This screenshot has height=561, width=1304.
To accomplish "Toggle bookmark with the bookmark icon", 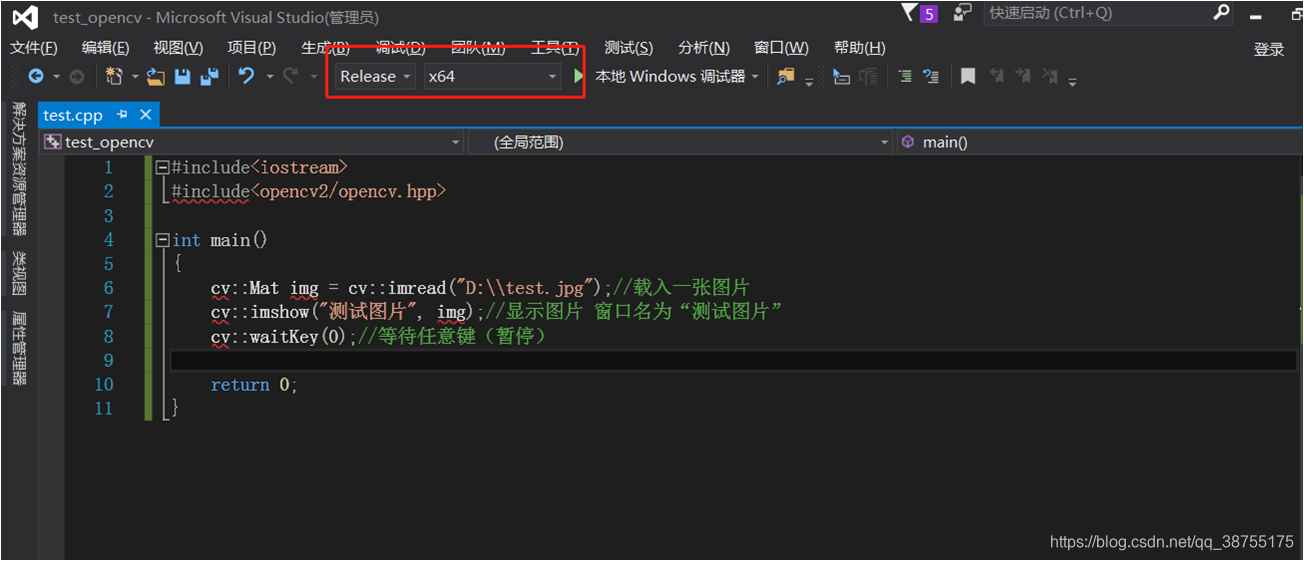I will (968, 76).
